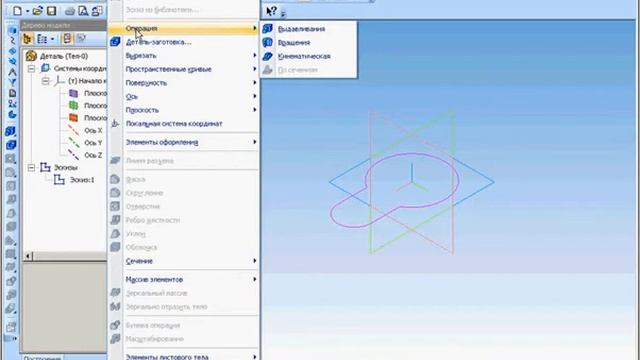
Task: Choose Выдавливания from the Операция submenu
Action: click(x=309, y=29)
